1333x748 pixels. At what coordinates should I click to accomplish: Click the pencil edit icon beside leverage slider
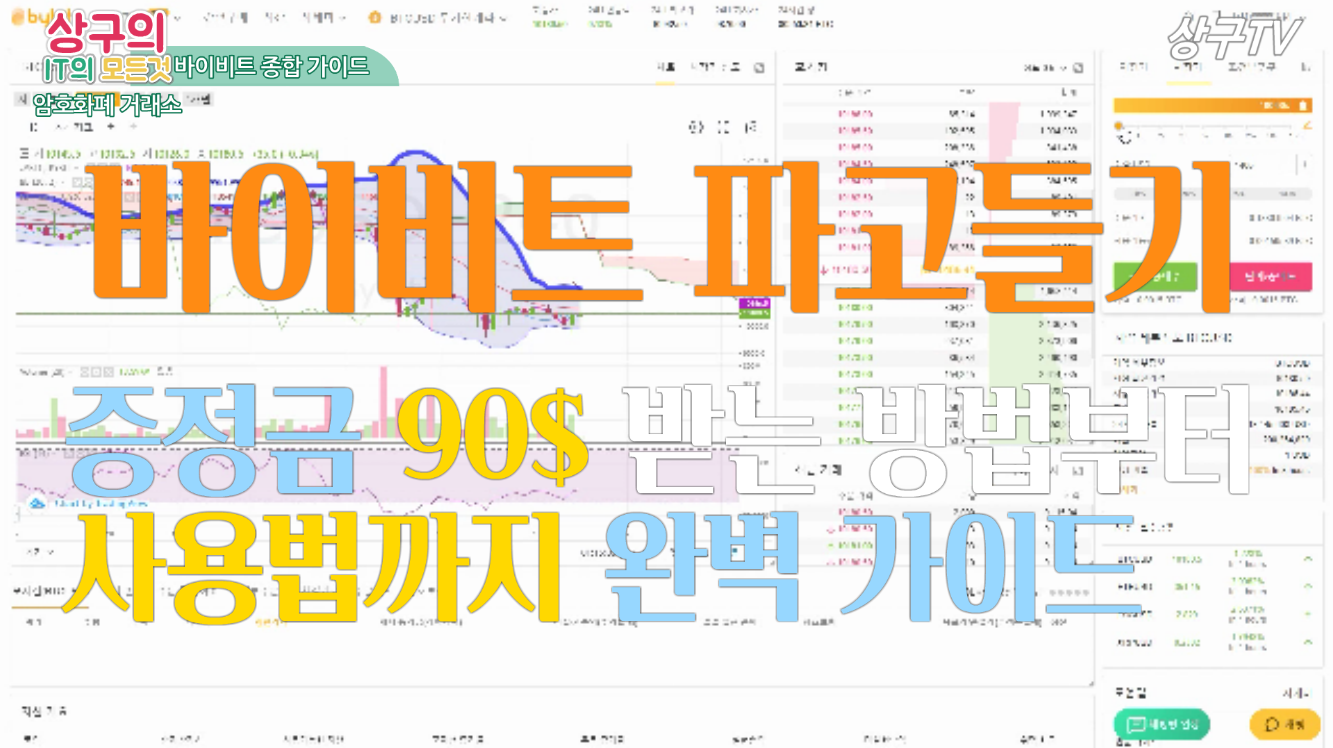click(x=1305, y=125)
